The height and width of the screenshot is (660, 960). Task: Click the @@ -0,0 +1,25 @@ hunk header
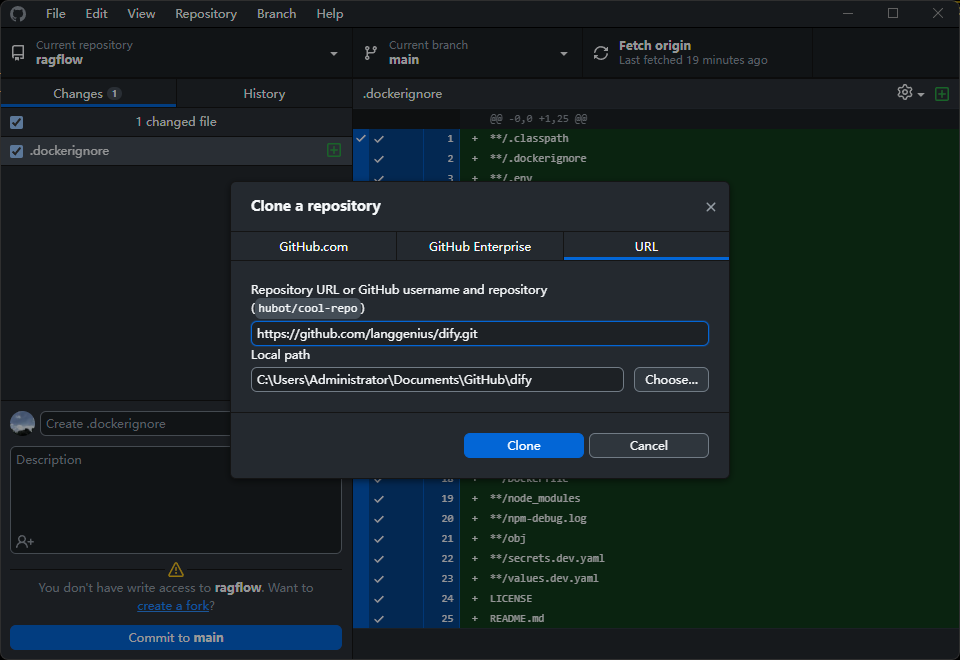click(538, 119)
